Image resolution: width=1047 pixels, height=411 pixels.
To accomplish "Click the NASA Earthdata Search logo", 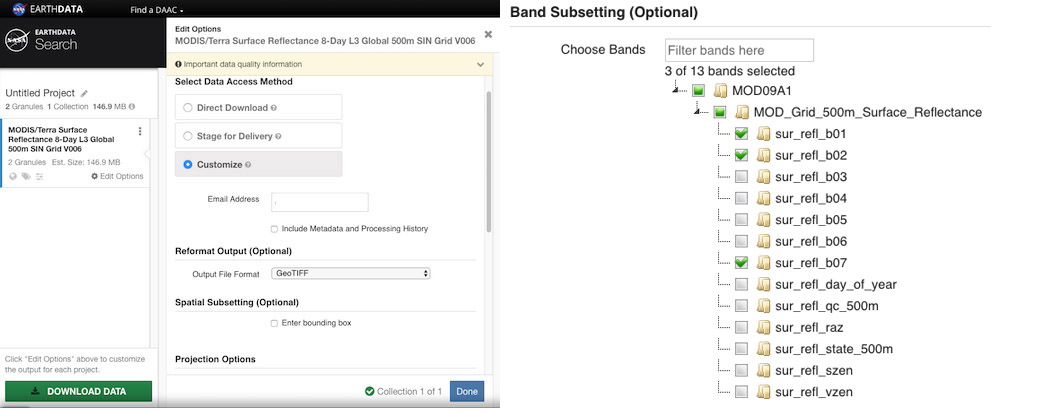I will tap(40, 41).
